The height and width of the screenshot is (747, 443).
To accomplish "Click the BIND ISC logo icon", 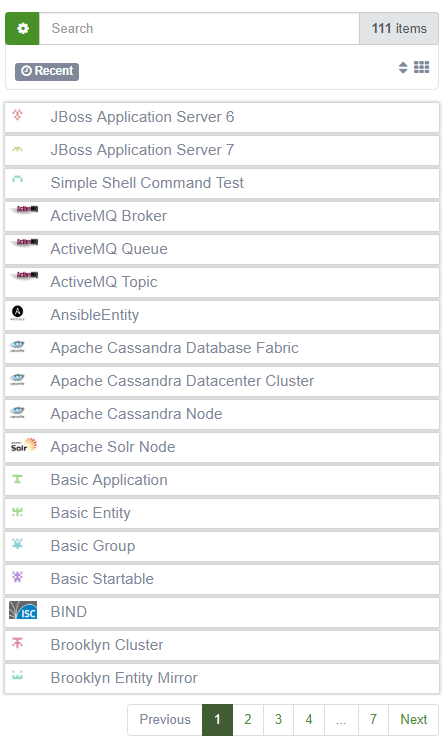I will [x=23, y=610].
